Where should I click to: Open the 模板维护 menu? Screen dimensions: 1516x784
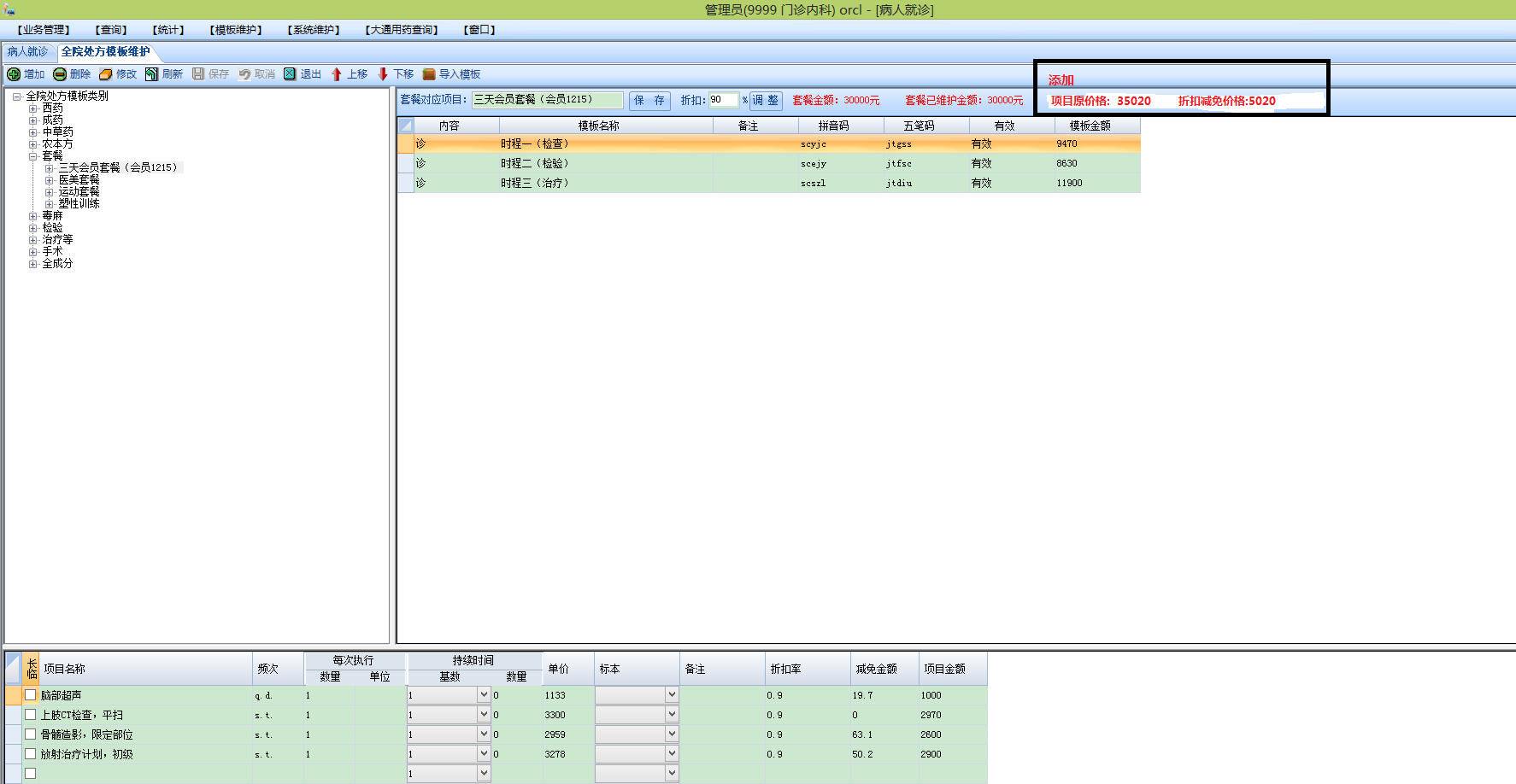pyautogui.click(x=236, y=30)
